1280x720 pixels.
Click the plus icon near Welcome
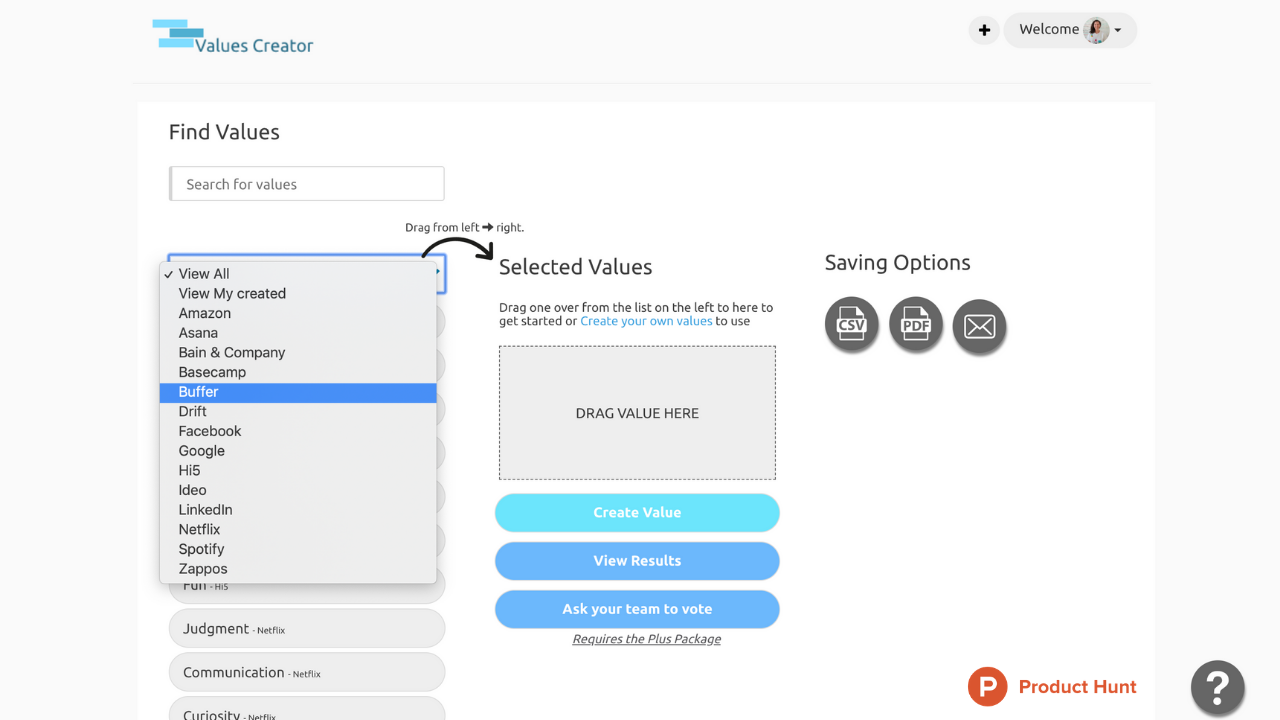pos(983,30)
